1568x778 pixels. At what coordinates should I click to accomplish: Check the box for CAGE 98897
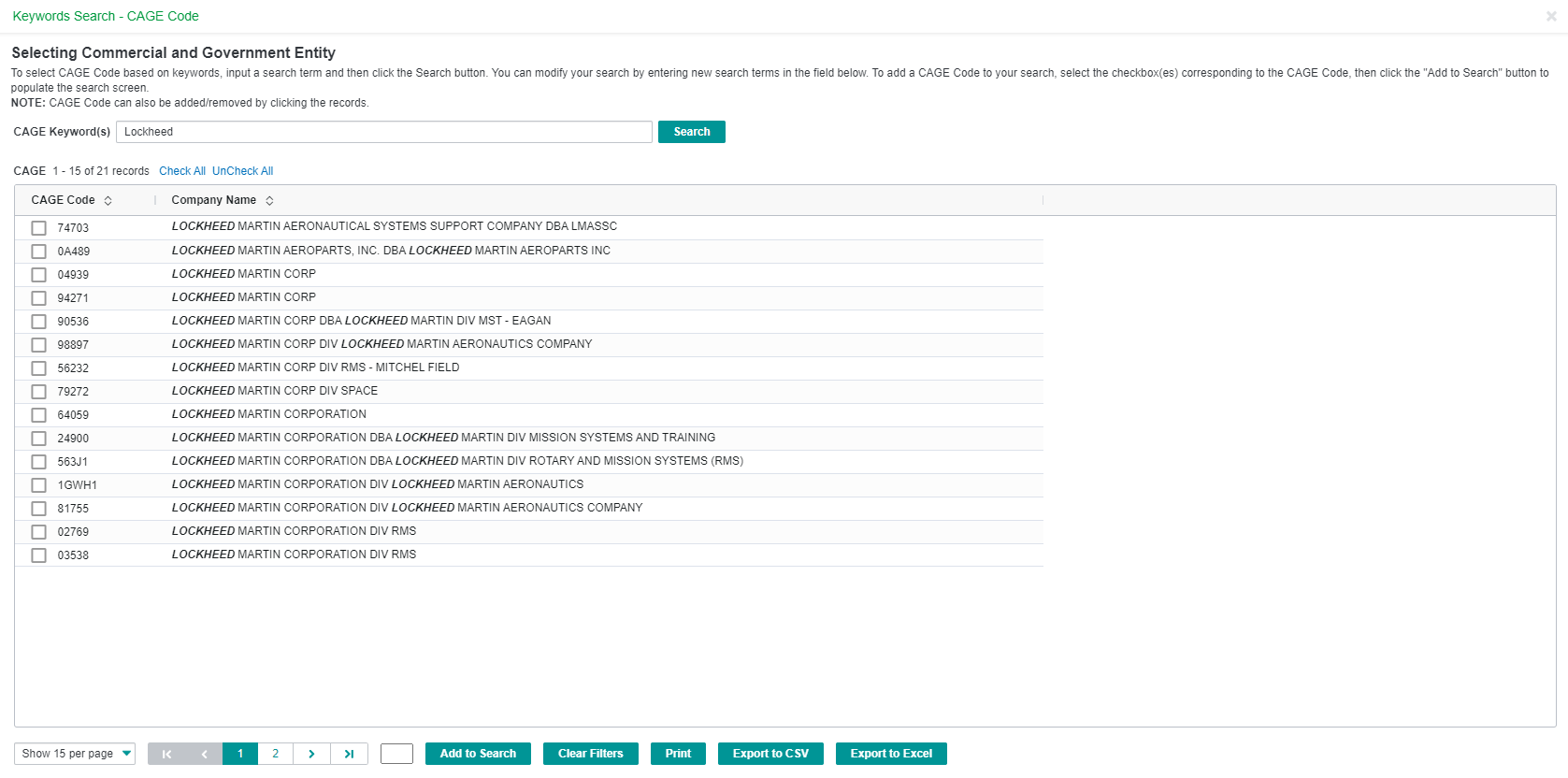coord(38,345)
